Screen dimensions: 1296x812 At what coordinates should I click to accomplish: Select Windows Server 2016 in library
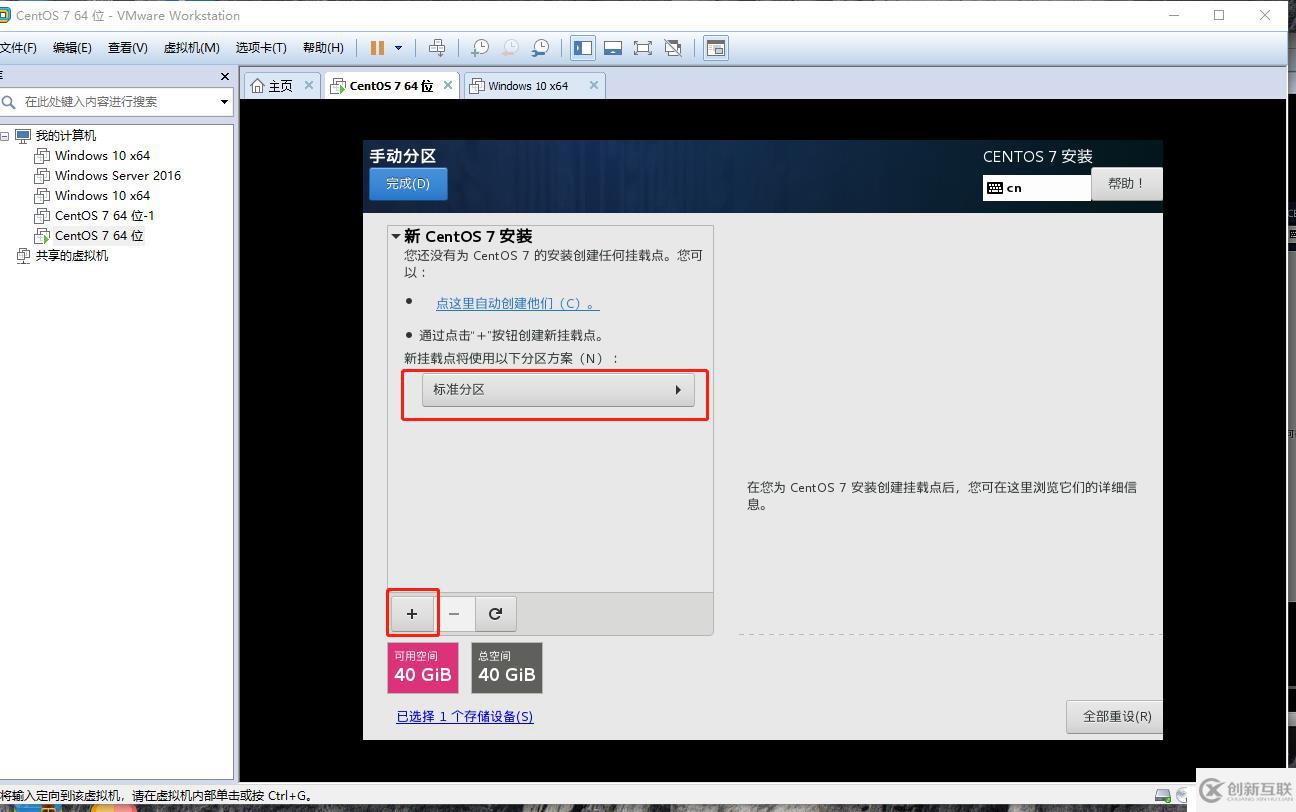click(x=118, y=176)
